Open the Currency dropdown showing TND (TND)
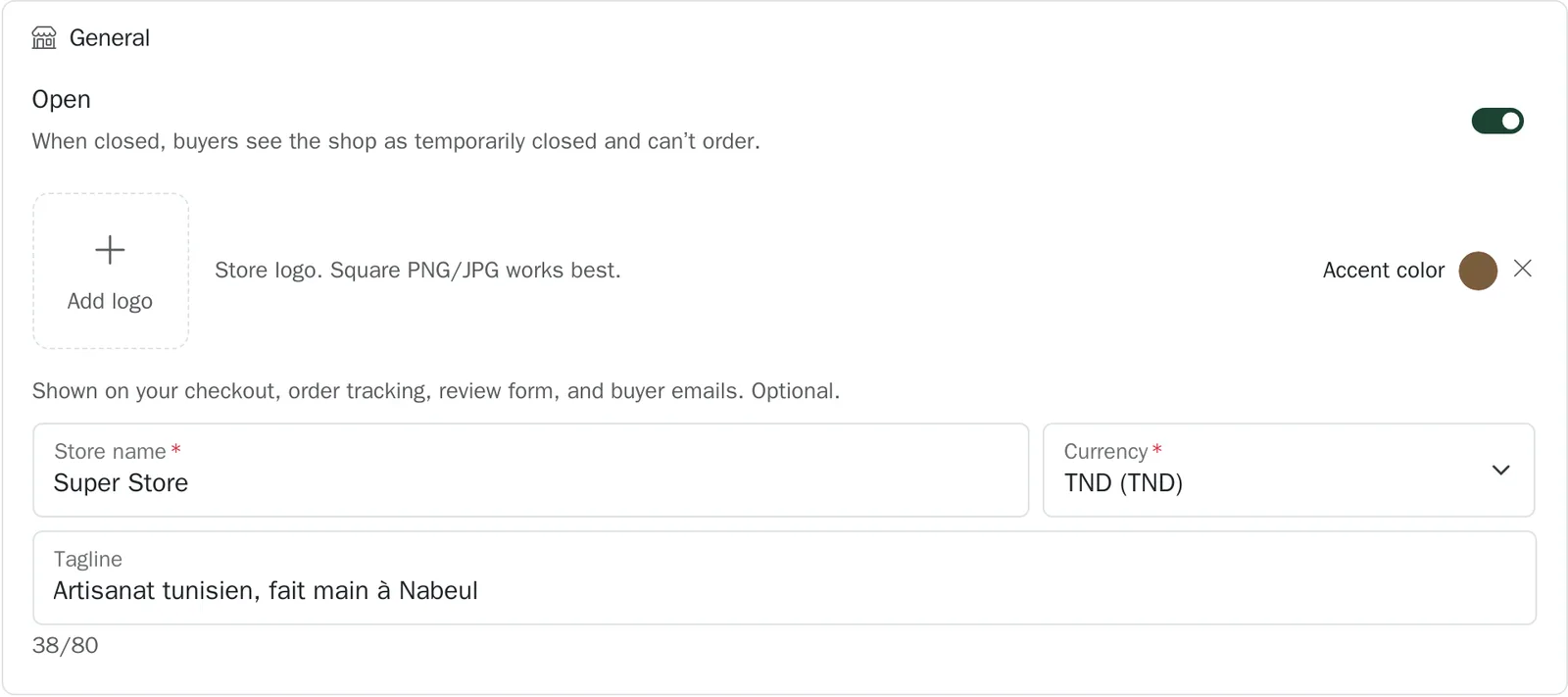The image size is (1568, 697). click(x=1289, y=471)
